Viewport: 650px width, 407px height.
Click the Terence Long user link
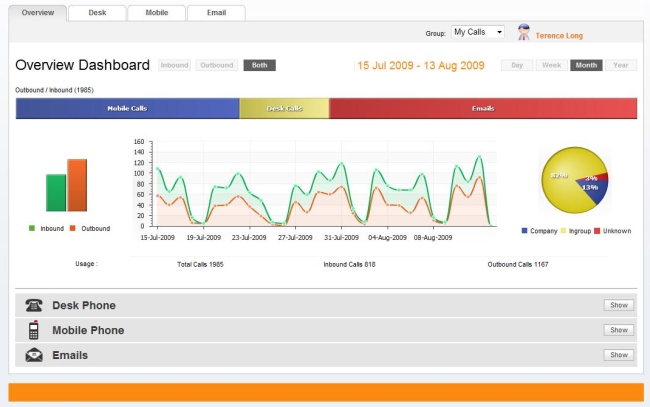[x=559, y=36]
